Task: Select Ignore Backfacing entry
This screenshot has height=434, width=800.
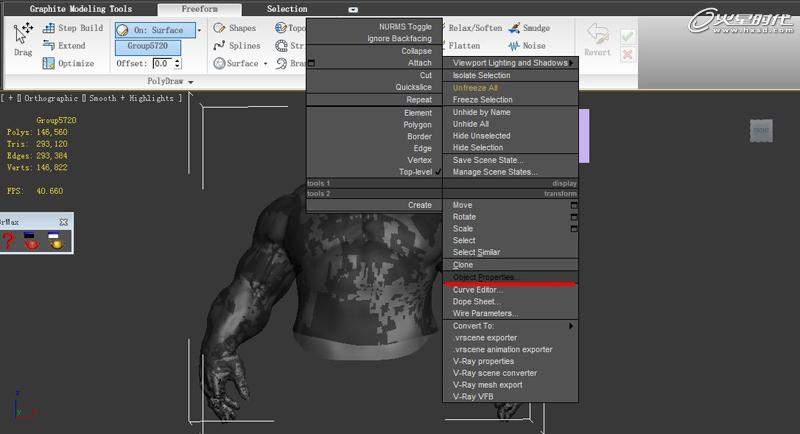Action: (x=399, y=38)
